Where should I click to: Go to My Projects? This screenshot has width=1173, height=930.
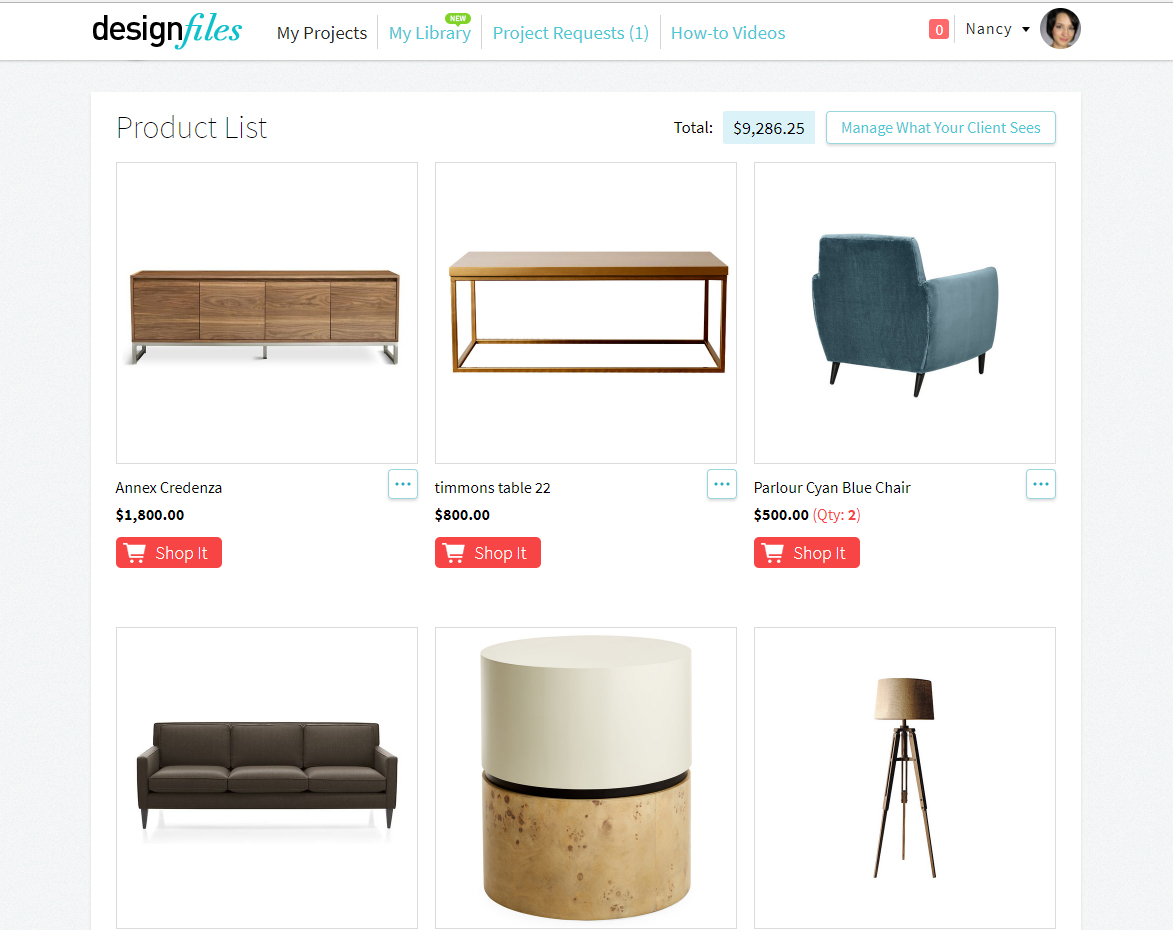[322, 33]
